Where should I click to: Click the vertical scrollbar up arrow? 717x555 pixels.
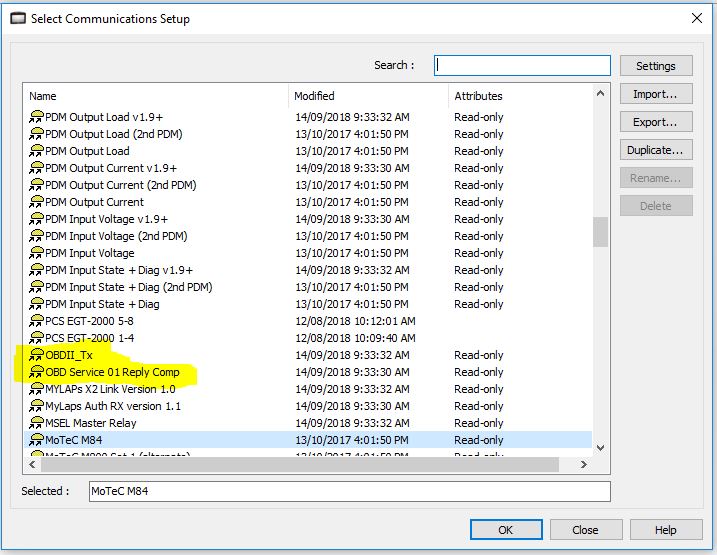pos(600,94)
